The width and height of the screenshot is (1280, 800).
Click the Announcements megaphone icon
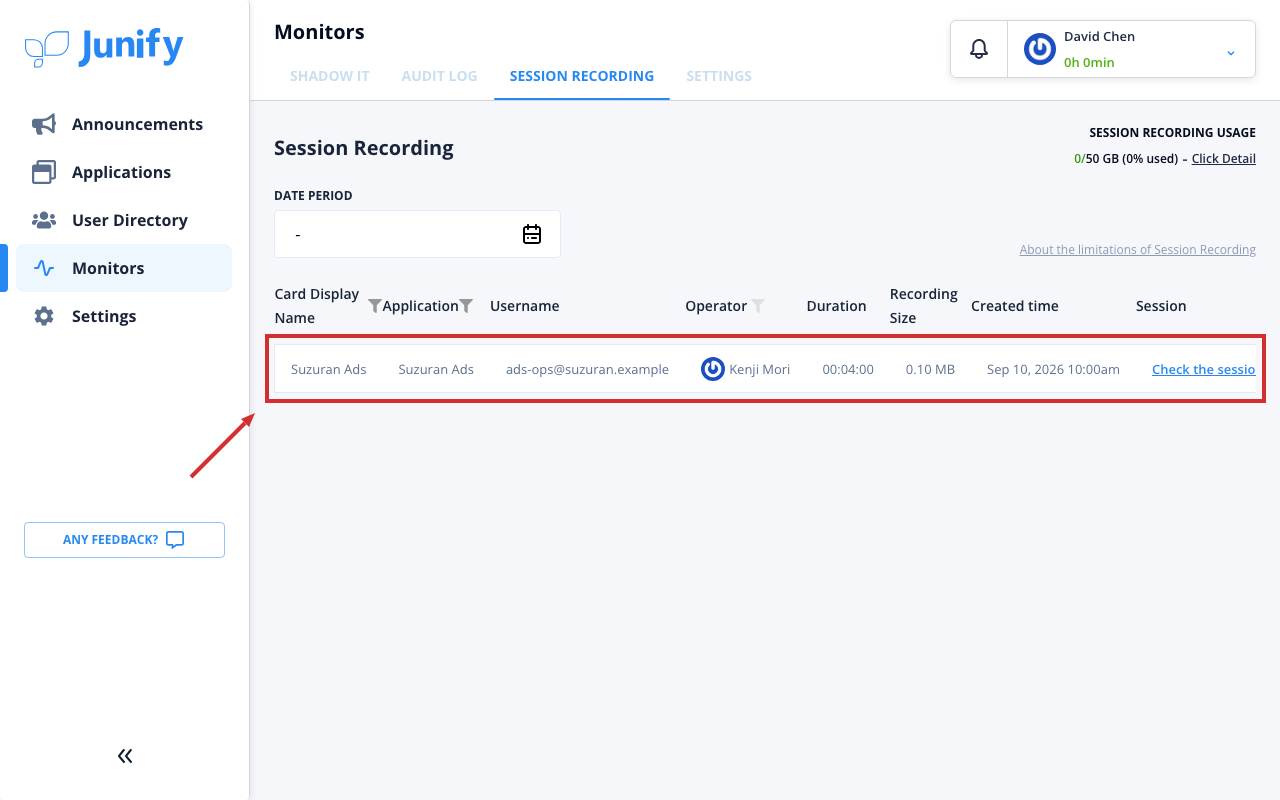[x=44, y=124]
